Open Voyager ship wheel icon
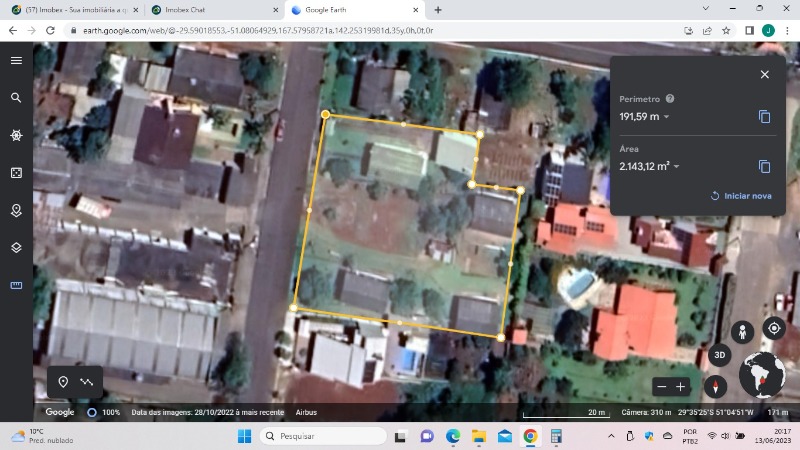The height and width of the screenshot is (450, 800). tap(16, 135)
